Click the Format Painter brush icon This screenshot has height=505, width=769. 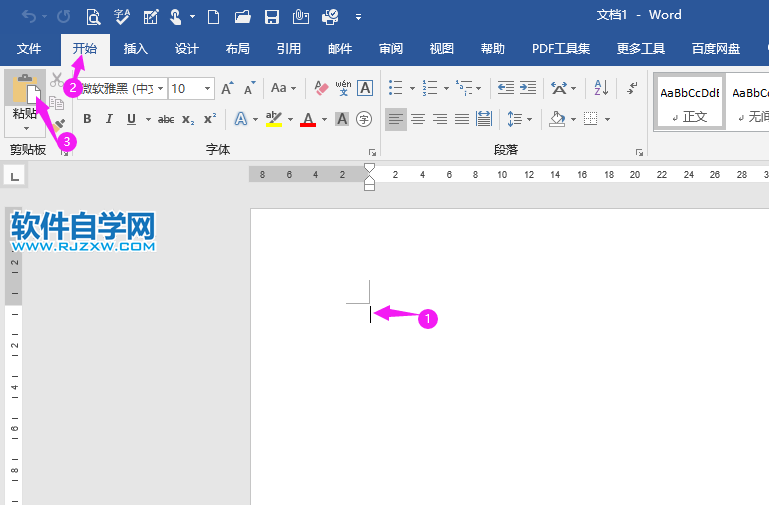pos(58,124)
